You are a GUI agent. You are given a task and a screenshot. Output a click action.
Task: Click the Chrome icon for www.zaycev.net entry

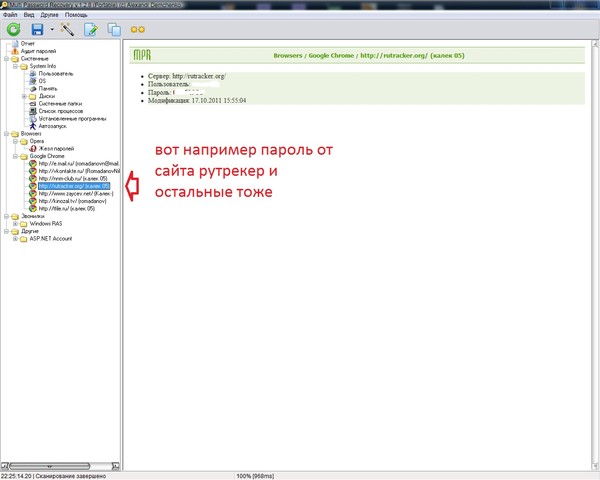click(33, 194)
